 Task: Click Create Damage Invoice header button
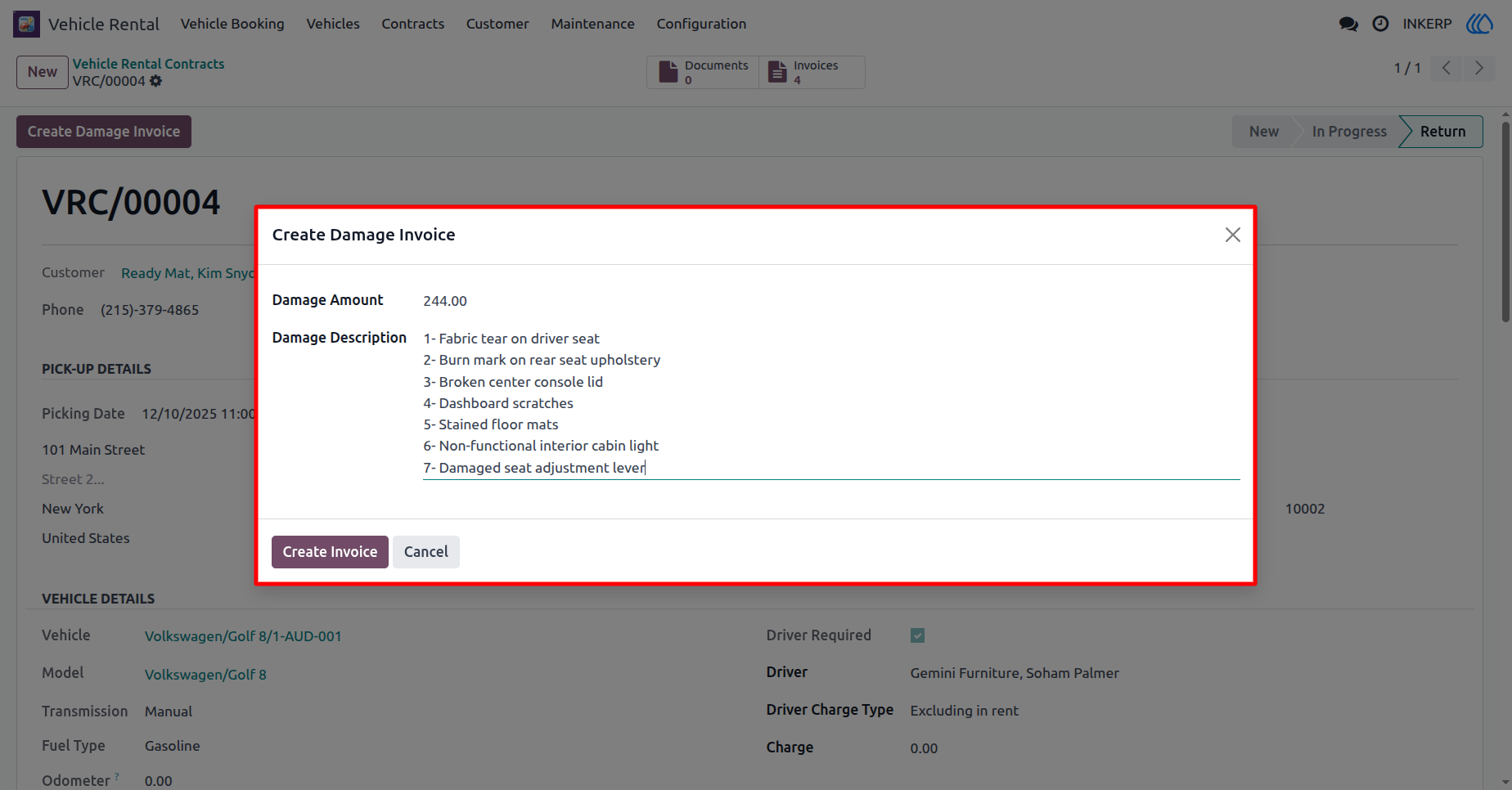(104, 132)
